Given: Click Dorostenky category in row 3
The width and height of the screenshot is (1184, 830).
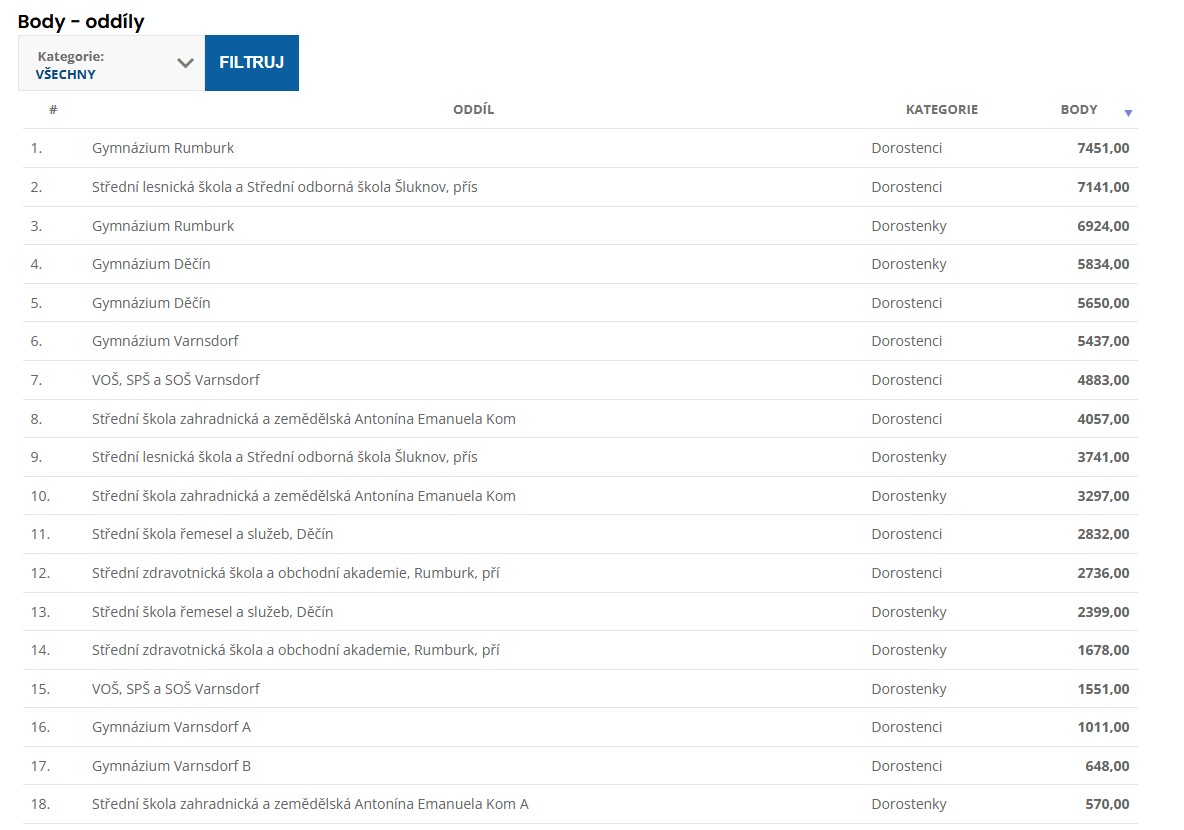Looking at the screenshot, I should click(x=908, y=226).
